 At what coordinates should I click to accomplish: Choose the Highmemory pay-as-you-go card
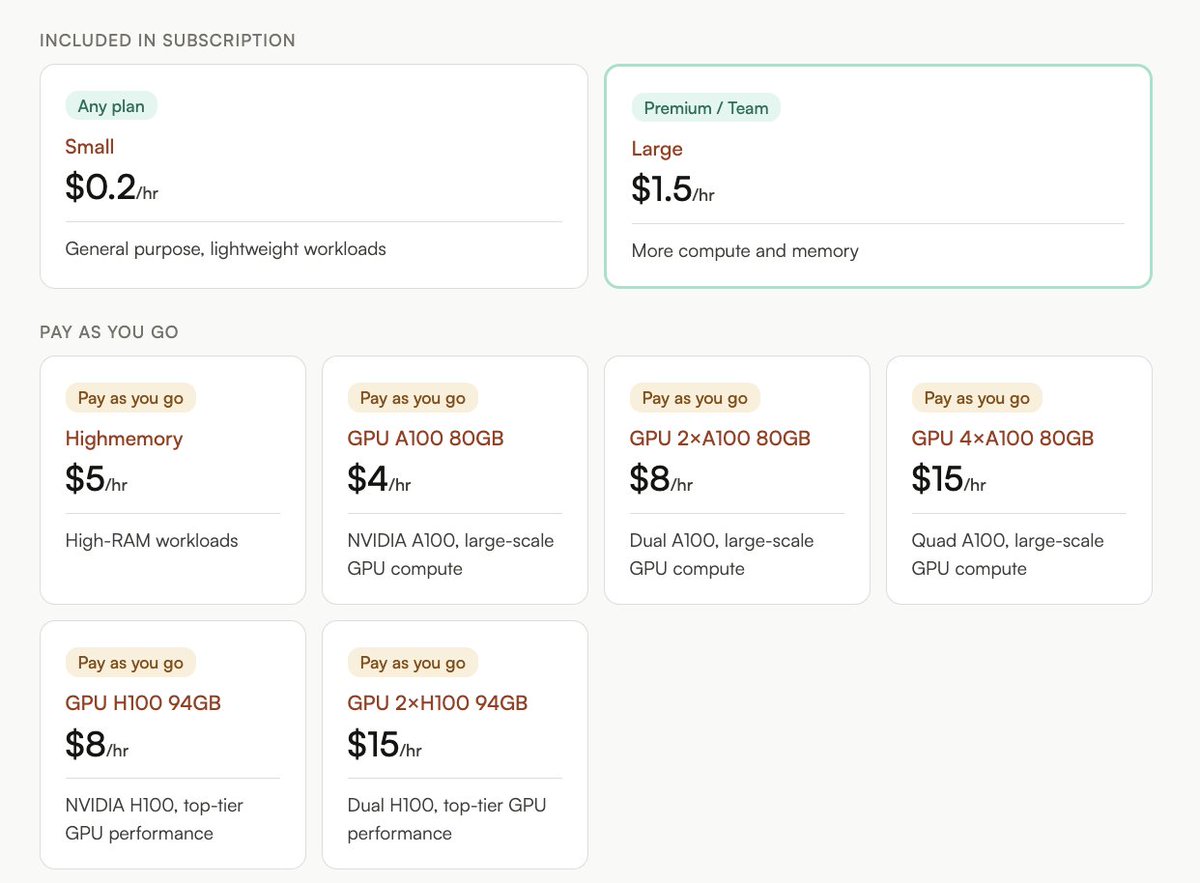(x=173, y=480)
